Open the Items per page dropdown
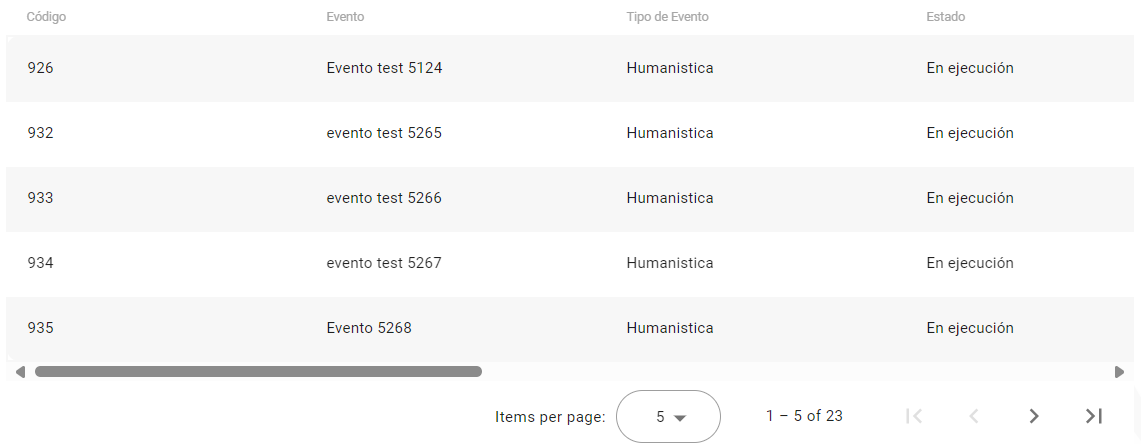The height and width of the screenshot is (444, 1141). click(668, 416)
